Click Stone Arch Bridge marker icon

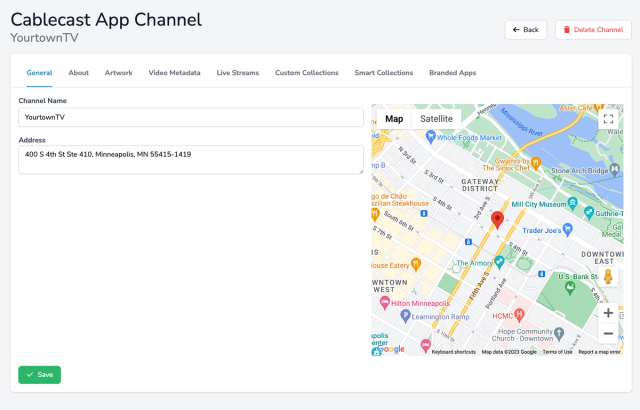point(615,169)
